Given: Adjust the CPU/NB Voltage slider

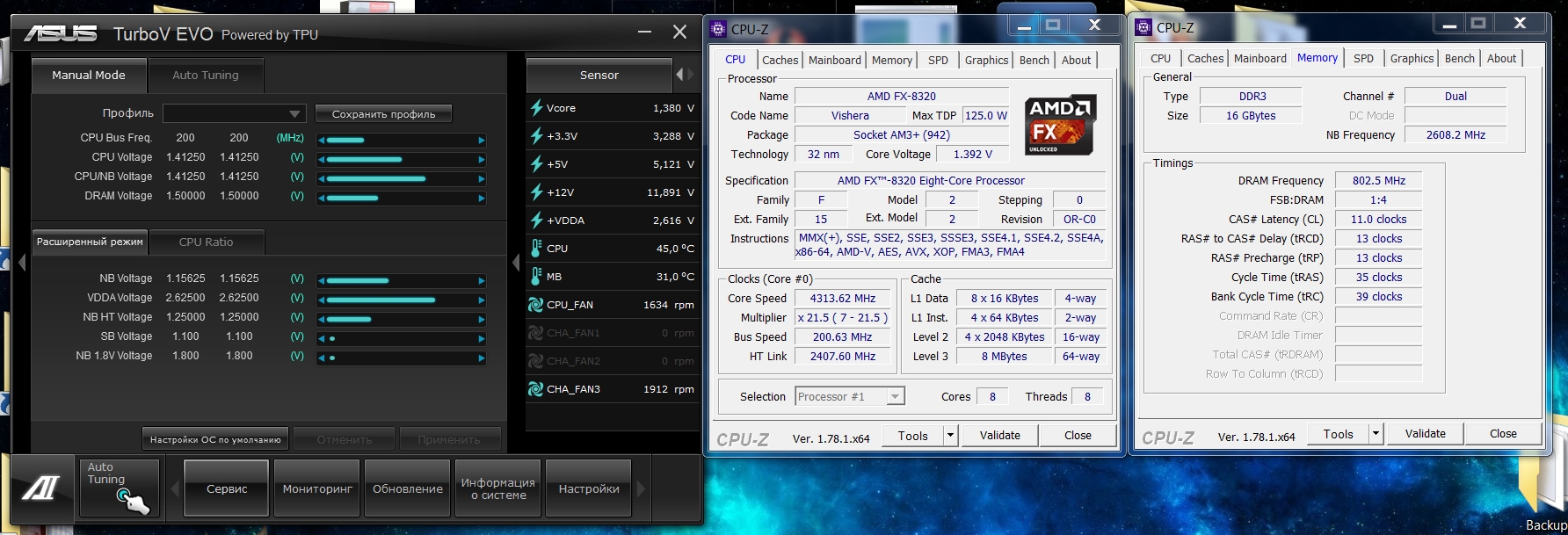Looking at the screenshot, I should tap(402, 178).
